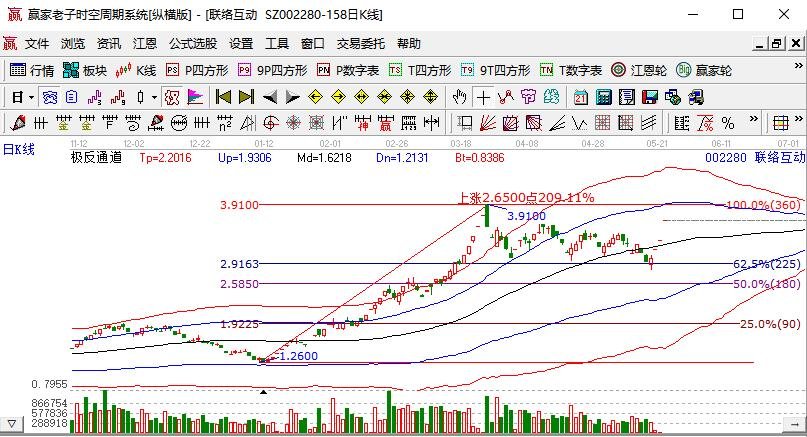
Task: Launch the 江恩轮 Gann wheel
Action: 639,70
